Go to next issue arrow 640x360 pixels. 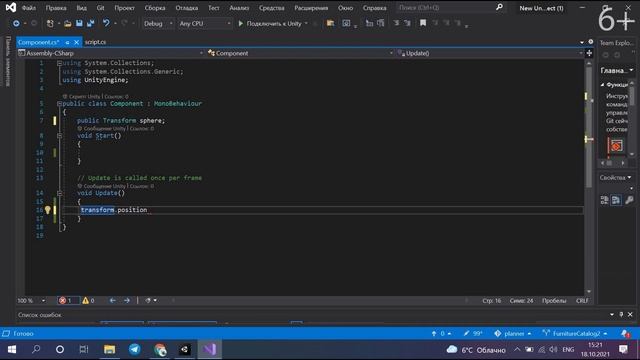tap(127, 300)
